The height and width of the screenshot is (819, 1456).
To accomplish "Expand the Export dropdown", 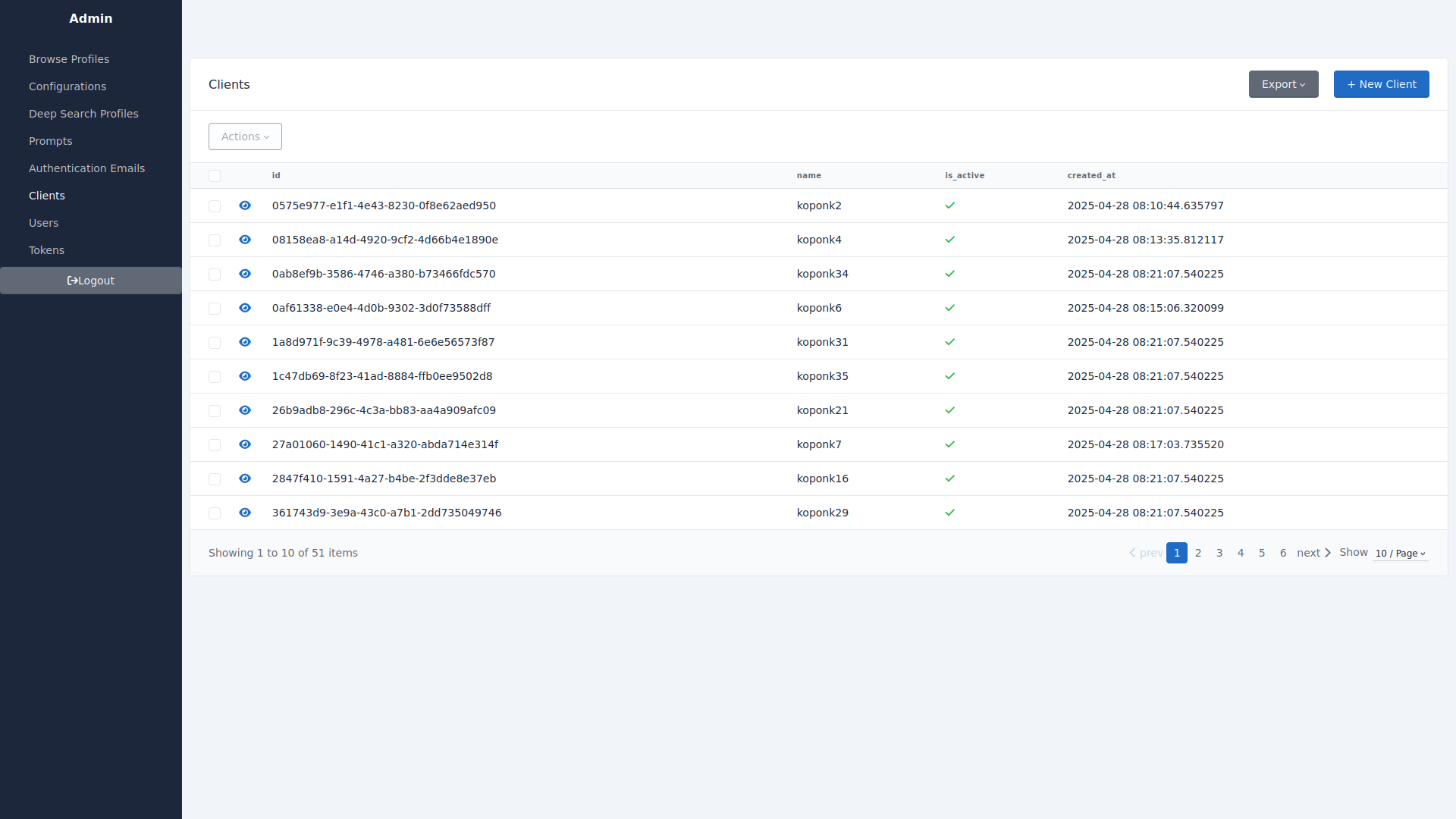I will point(1283,84).
